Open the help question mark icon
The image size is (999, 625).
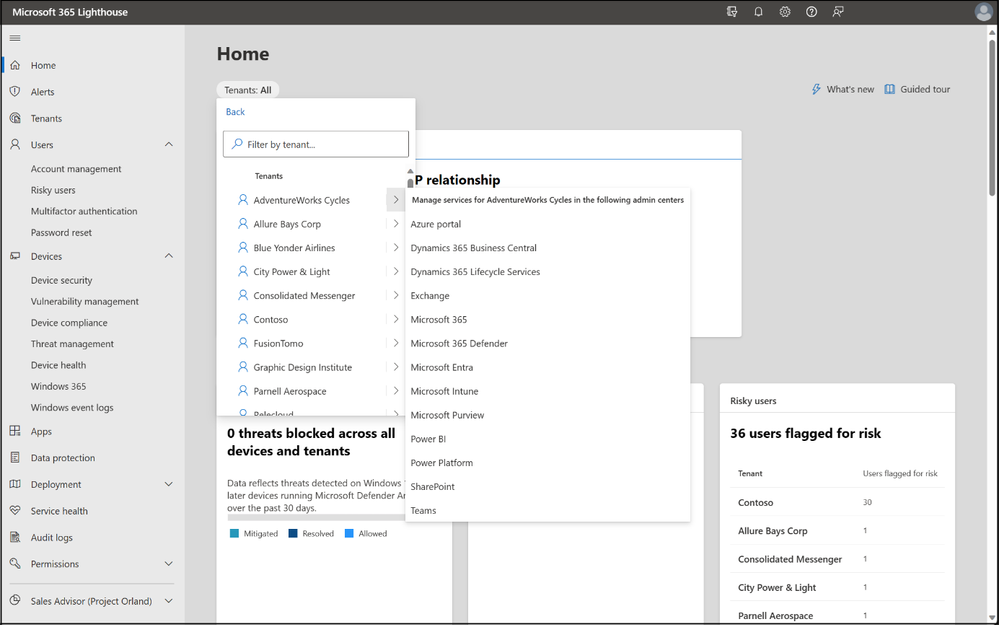pyautogui.click(x=811, y=12)
